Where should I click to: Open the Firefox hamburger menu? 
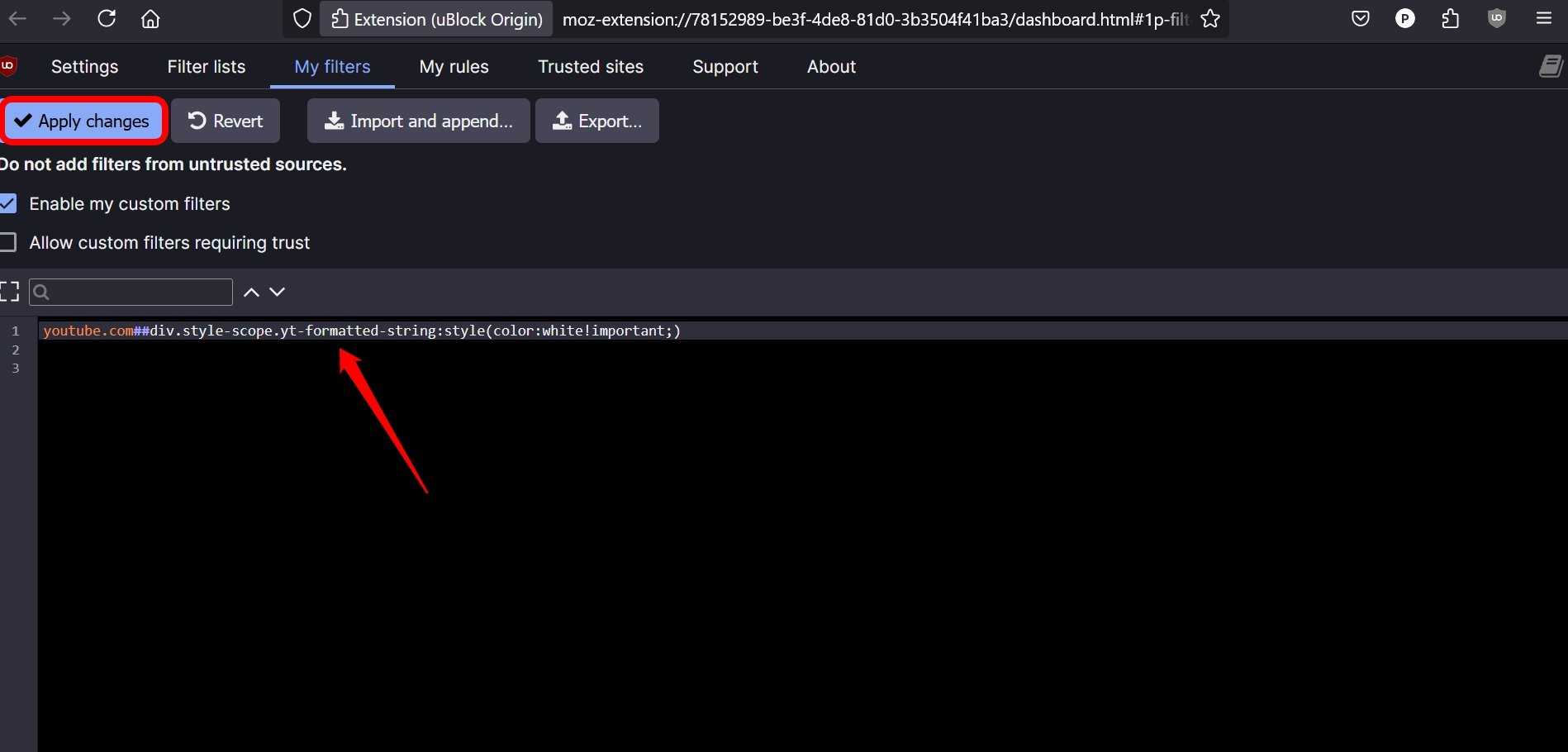pos(1543,18)
